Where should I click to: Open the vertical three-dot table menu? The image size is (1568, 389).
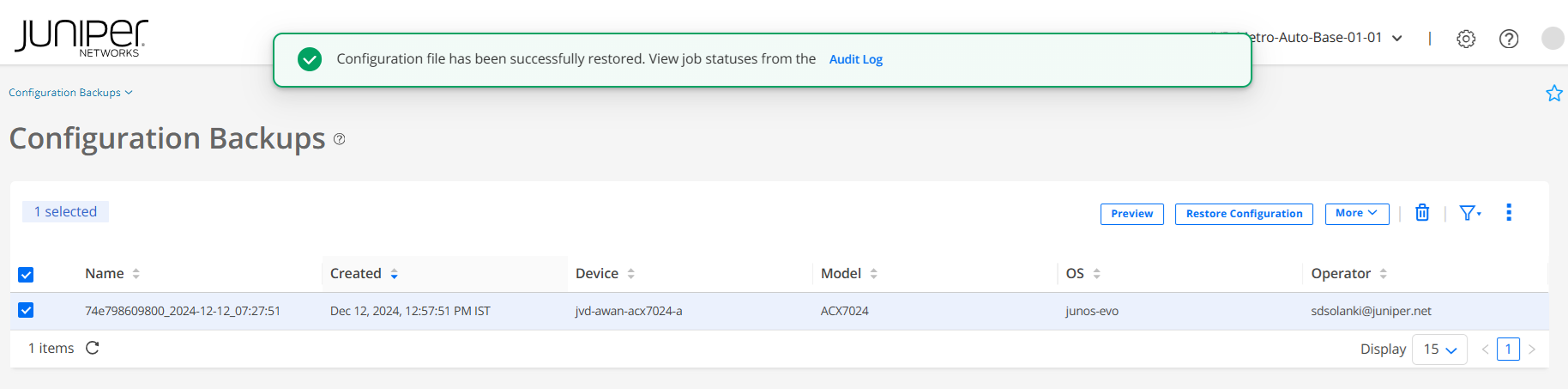(1509, 213)
